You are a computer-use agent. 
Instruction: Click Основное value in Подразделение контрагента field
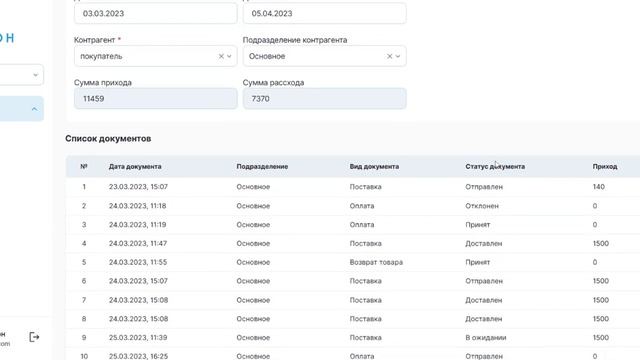pos(267,56)
